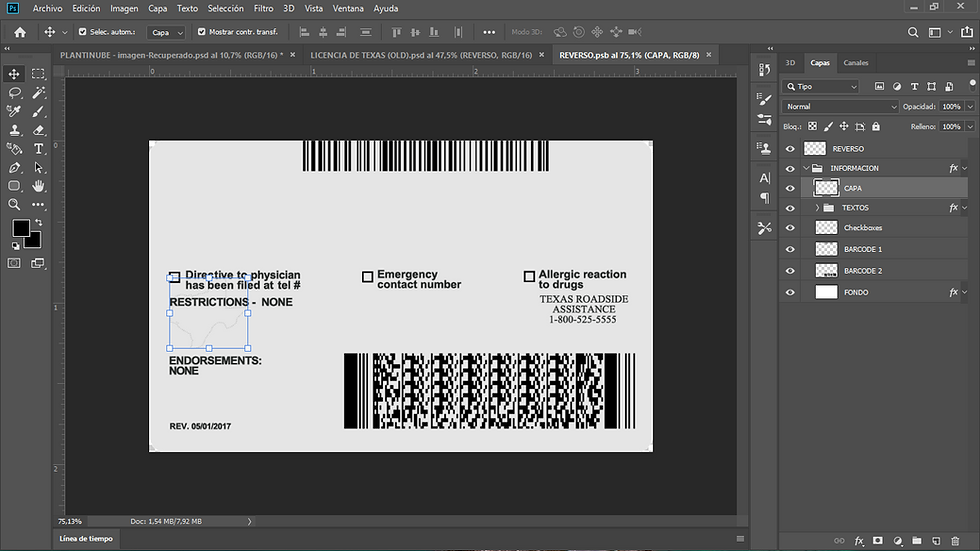Add a layer mask
980x551 pixels.
(x=878, y=540)
